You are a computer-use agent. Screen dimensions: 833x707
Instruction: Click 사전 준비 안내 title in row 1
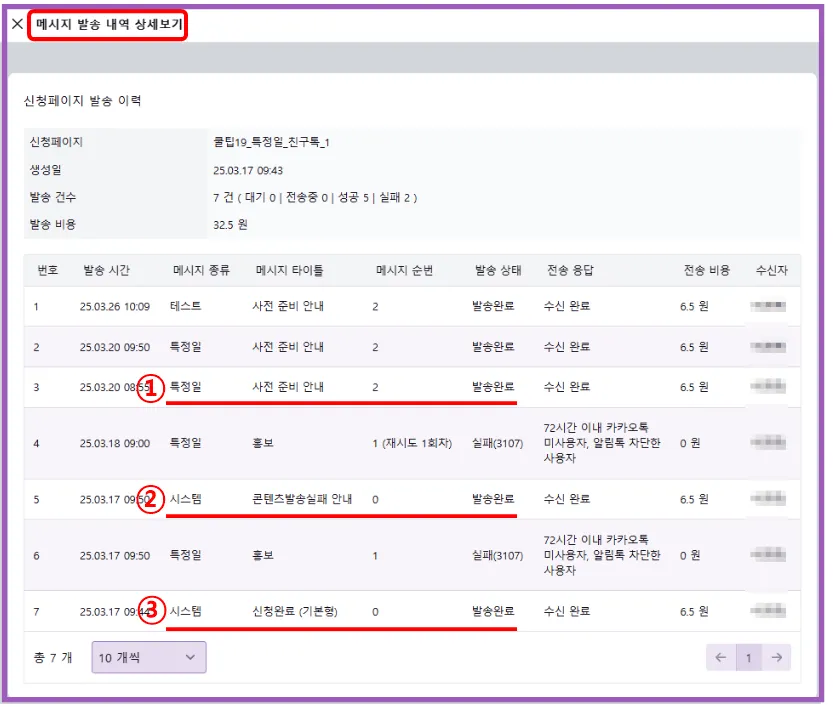point(288,306)
